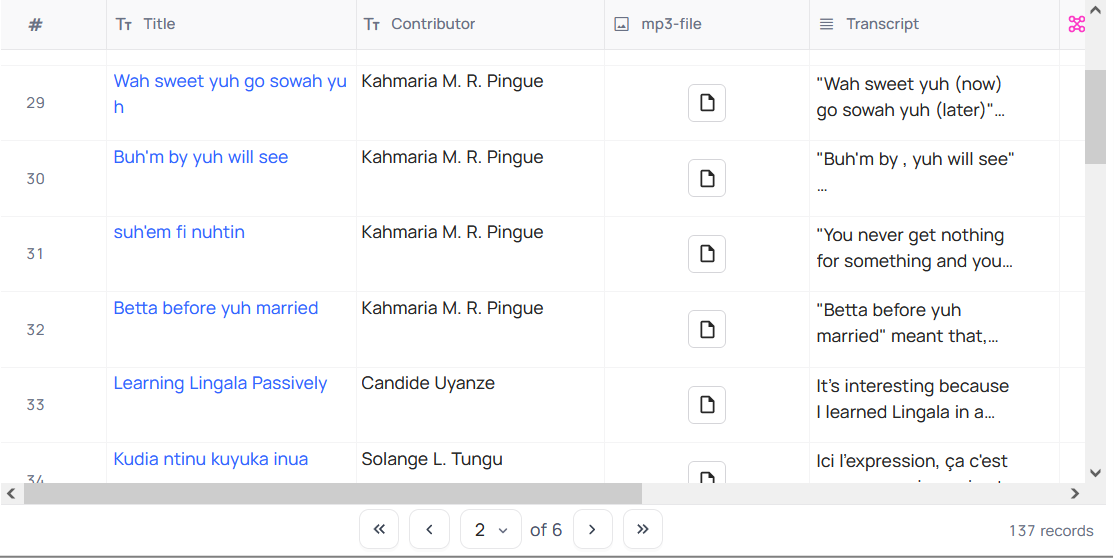Image resolution: width=1114 pixels, height=558 pixels.
Task: Open mp3 file icon for Betta before yuh married
Action: pyautogui.click(x=706, y=329)
